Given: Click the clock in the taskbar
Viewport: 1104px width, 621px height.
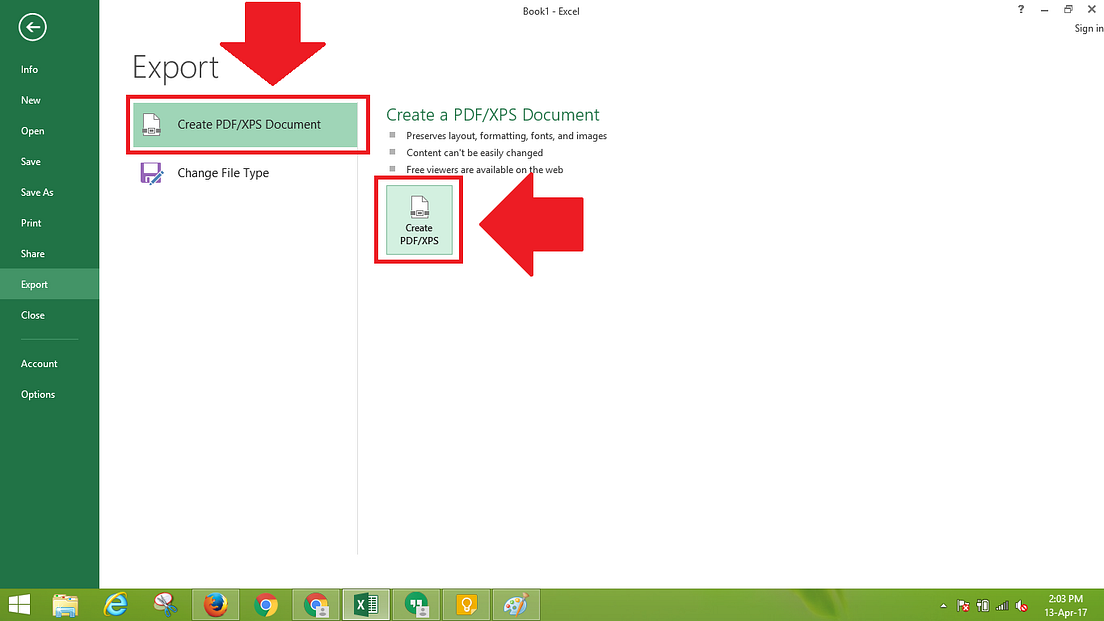Looking at the screenshot, I should pyautogui.click(x=1067, y=605).
